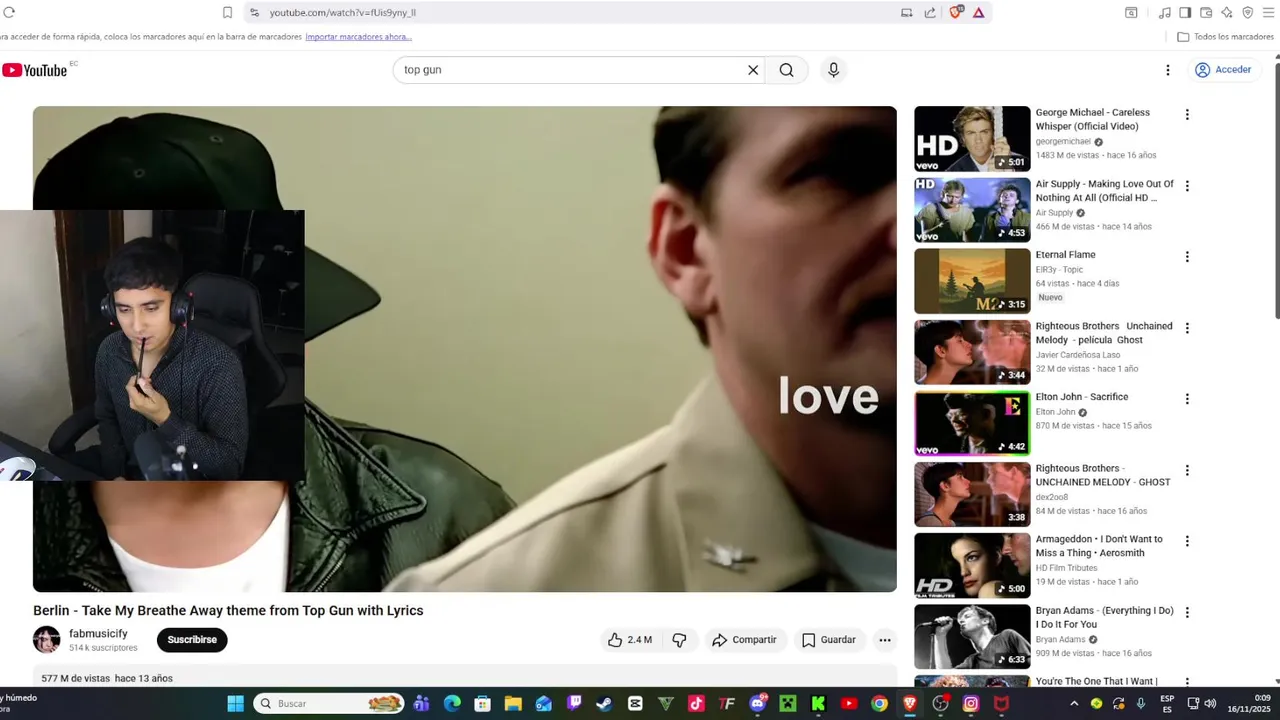This screenshot has height=720, width=1280.
Task: Click the Guardar save button
Action: [x=828, y=640]
